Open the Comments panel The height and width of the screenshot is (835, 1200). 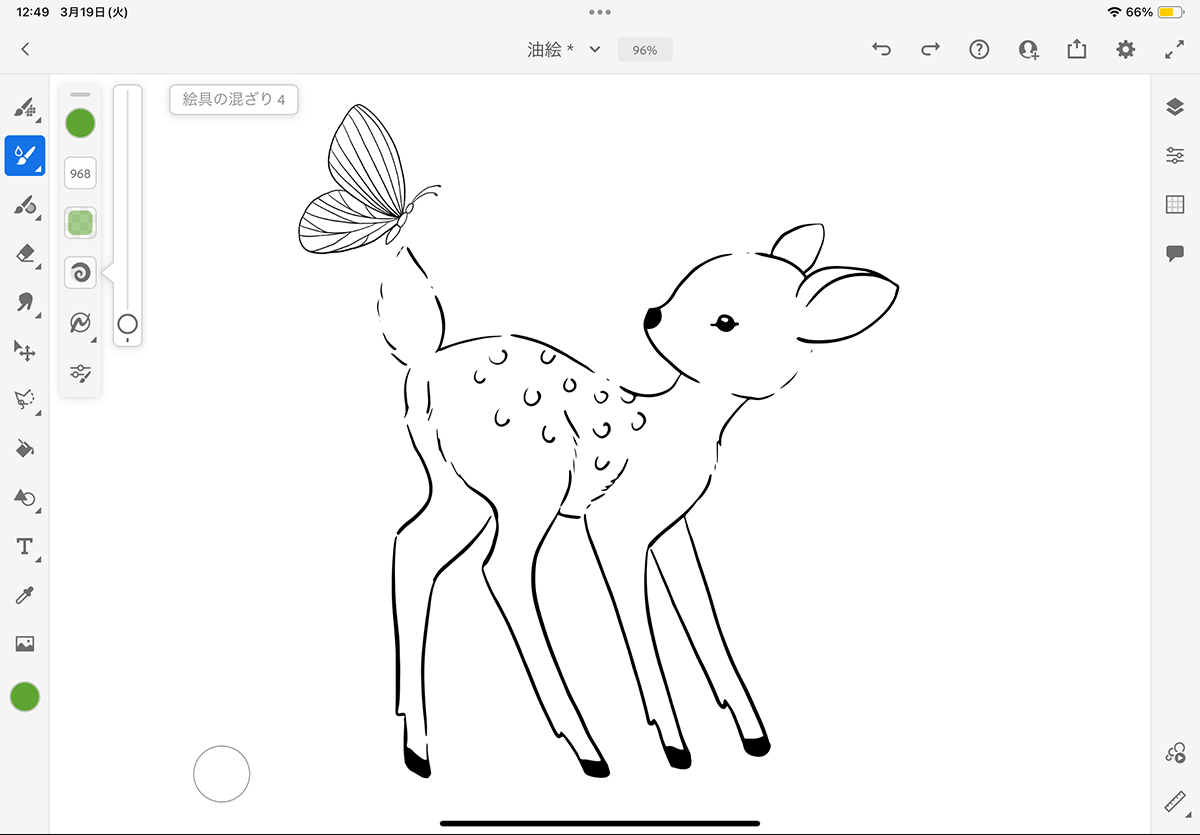[1175, 254]
